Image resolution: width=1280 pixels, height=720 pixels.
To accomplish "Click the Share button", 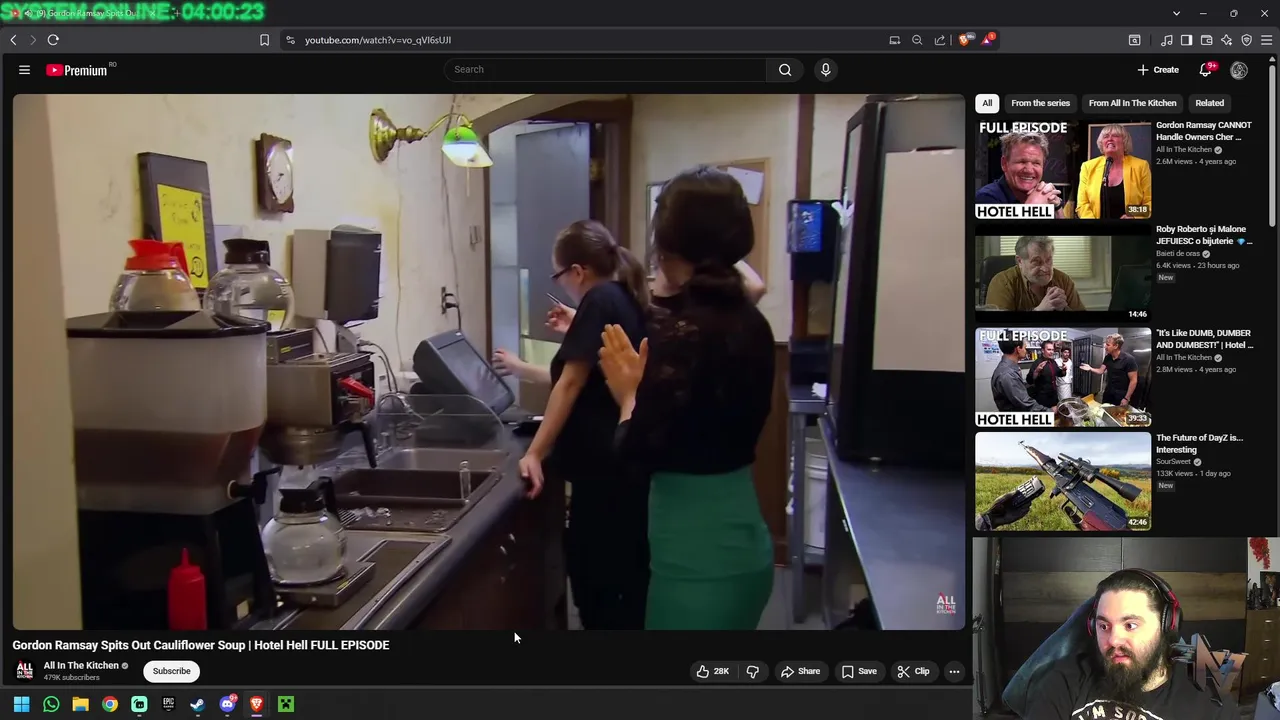I will point(800,671).
